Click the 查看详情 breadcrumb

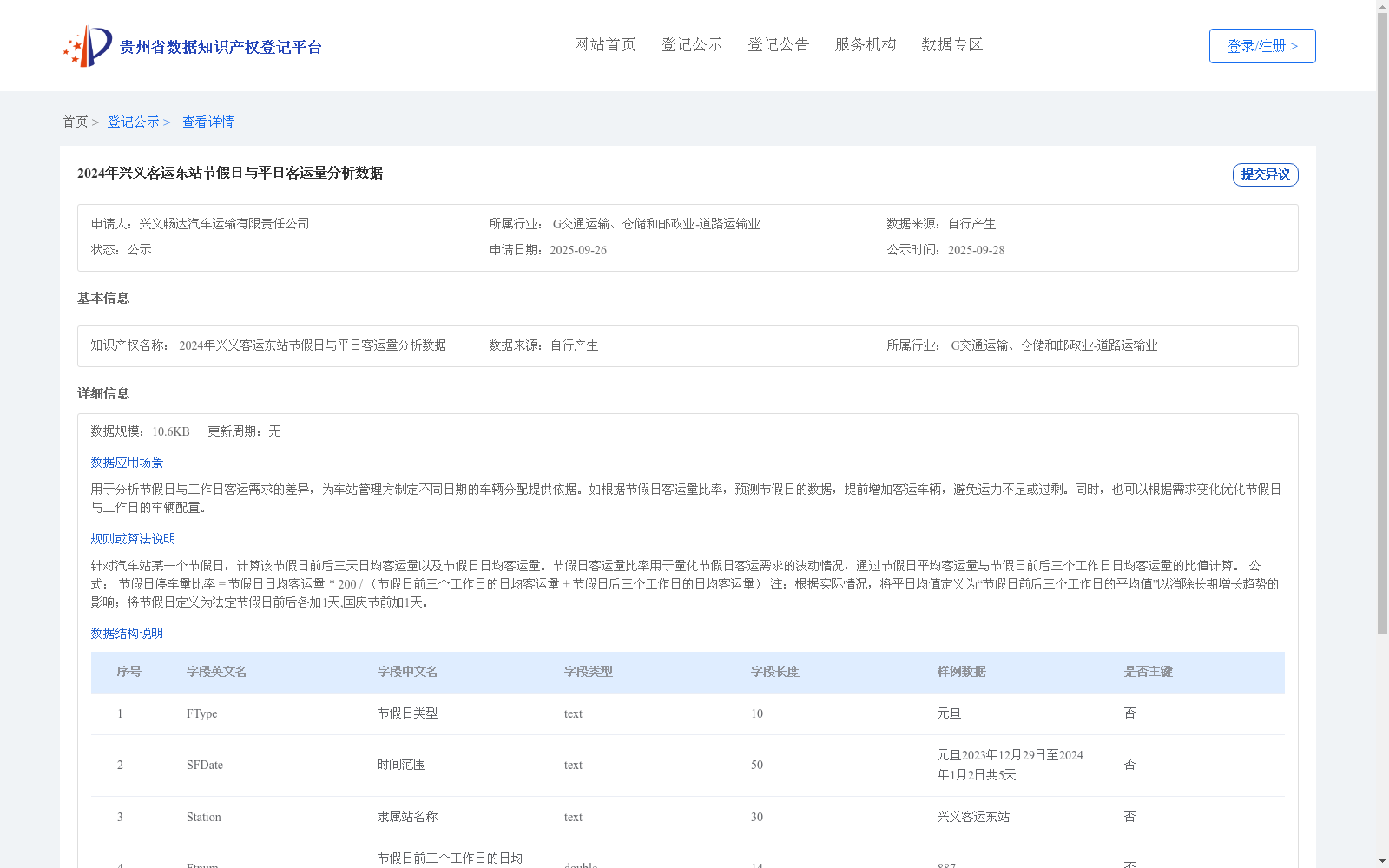(x=207, y=122)
